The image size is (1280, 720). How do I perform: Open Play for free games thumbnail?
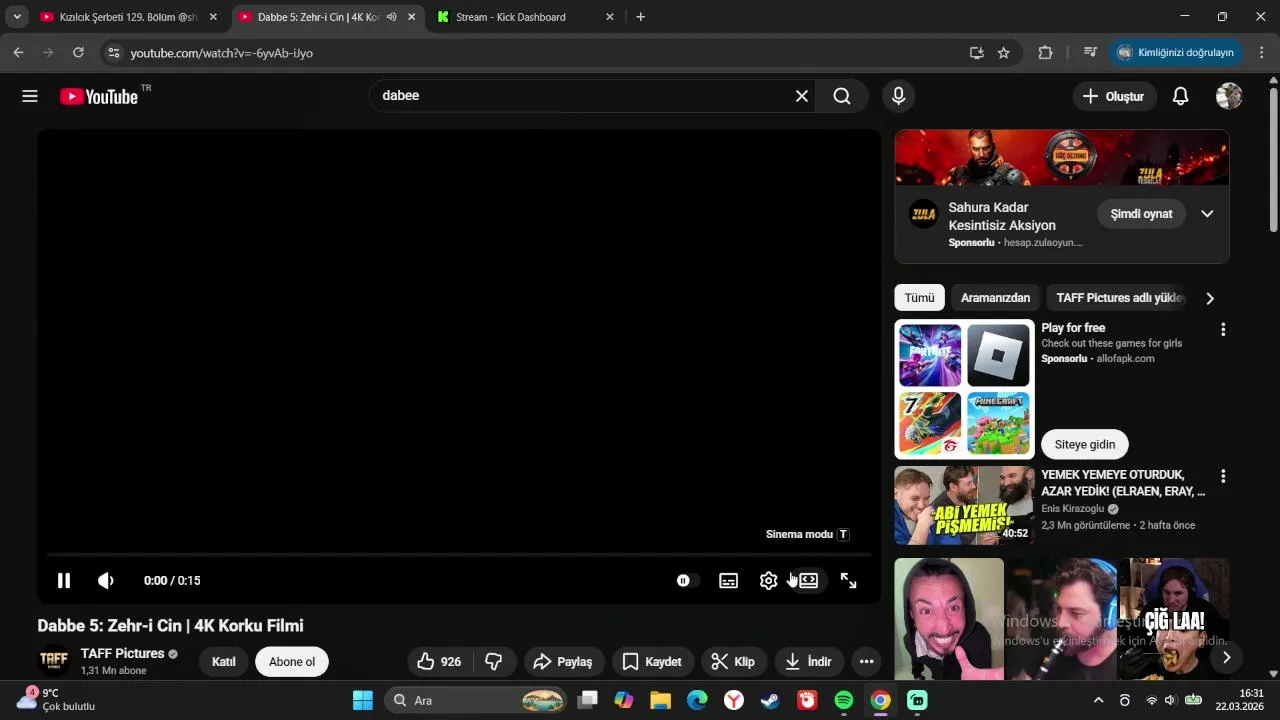pos(964,389)
